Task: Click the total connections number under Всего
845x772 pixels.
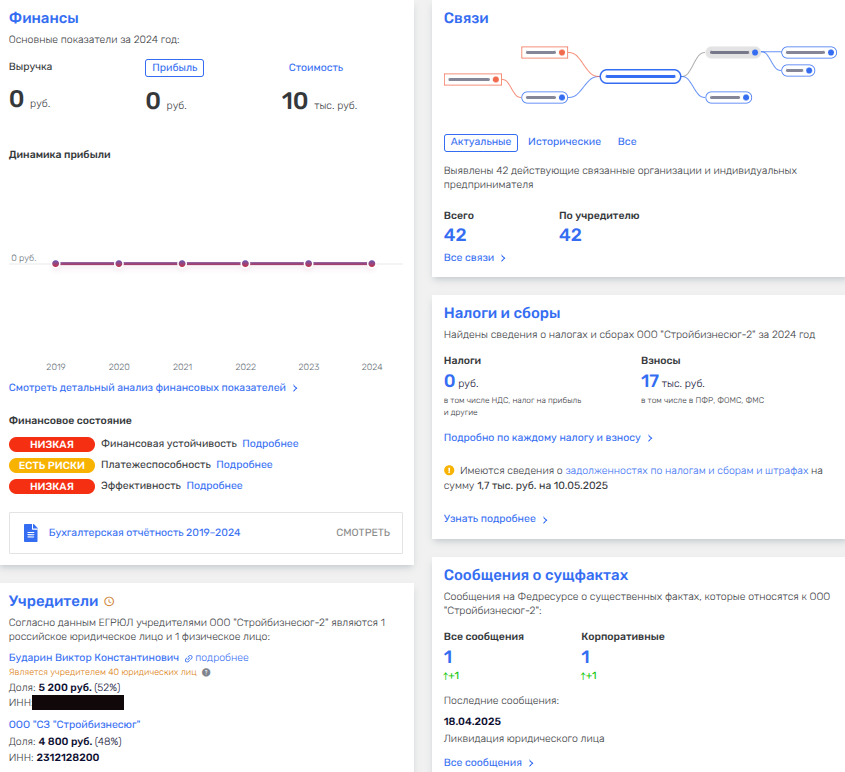Action: pos(455,235)
